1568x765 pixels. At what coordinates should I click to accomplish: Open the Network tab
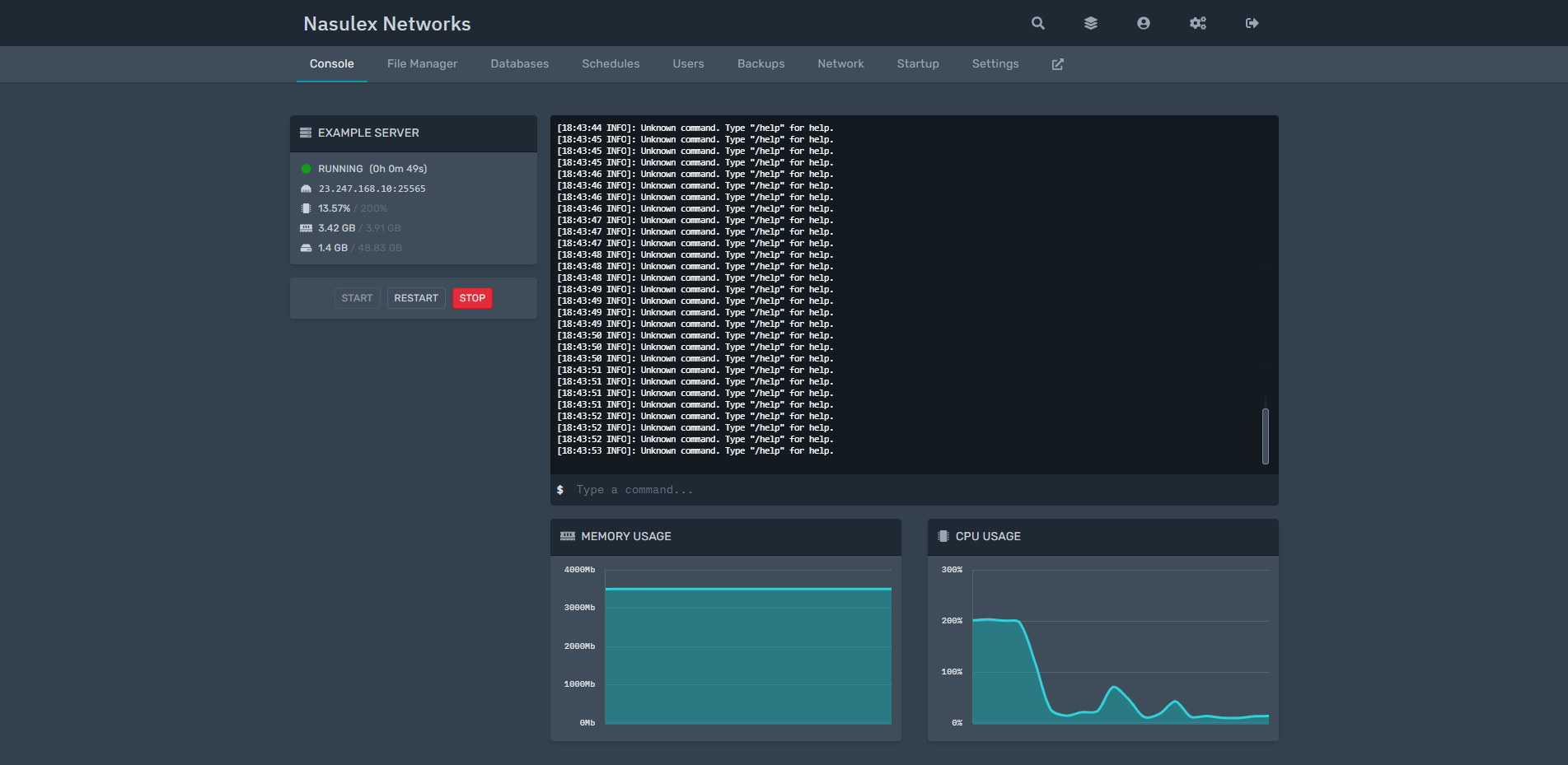tap(840, 64)
